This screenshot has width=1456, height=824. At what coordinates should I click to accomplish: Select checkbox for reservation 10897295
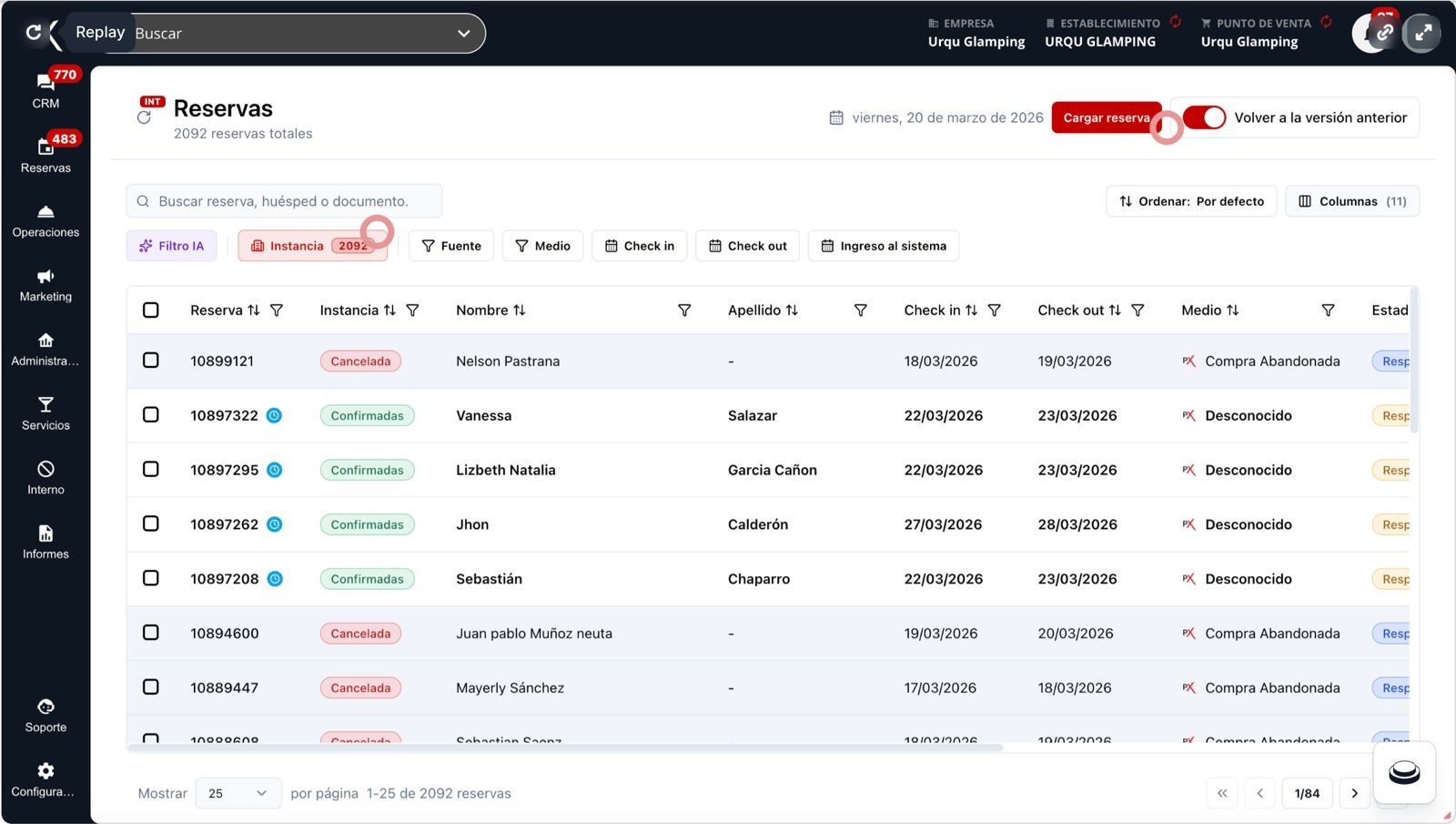pyautogui.click(x=151, y=469)
